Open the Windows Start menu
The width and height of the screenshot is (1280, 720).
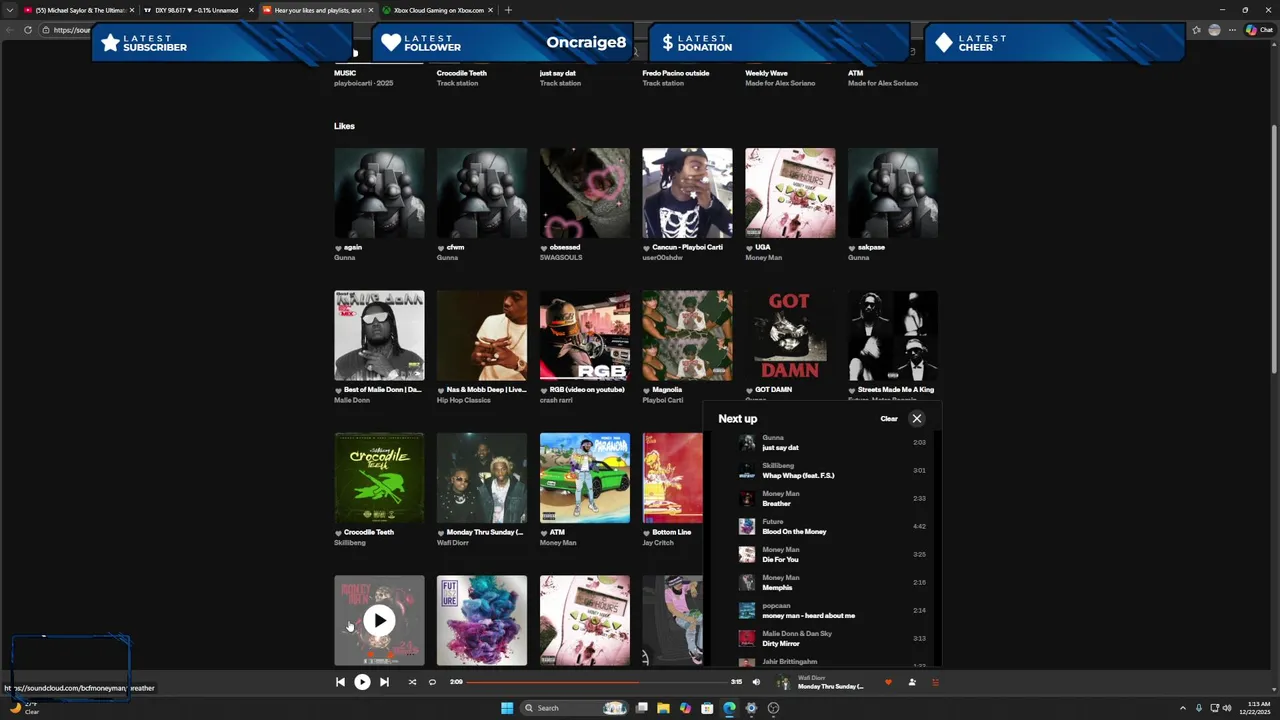click(507, 708)
